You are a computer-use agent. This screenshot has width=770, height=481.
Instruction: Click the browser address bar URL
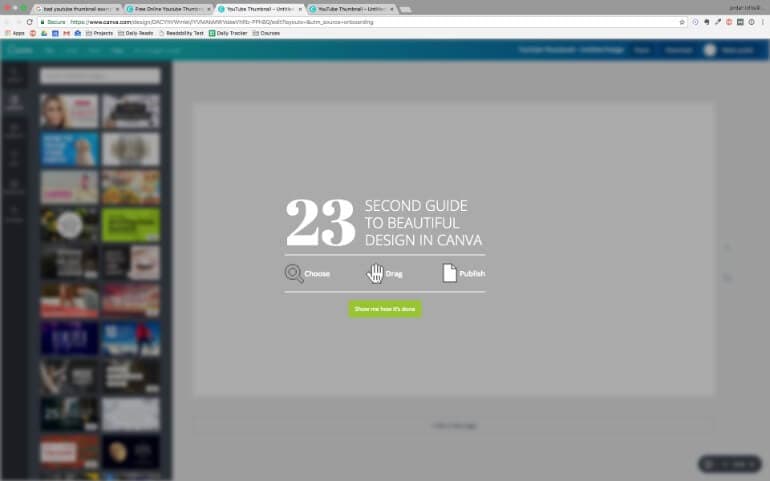220,21
